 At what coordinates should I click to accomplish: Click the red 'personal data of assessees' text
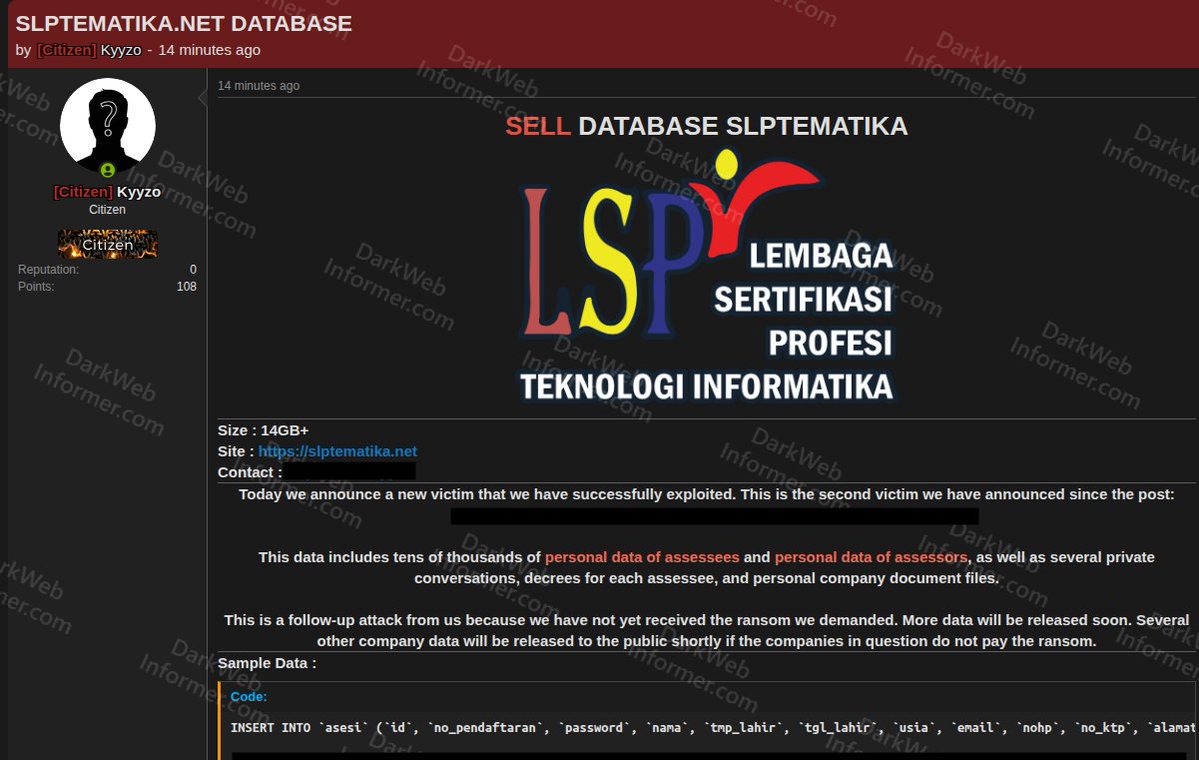pyautogui.click(x=642, y=557)
